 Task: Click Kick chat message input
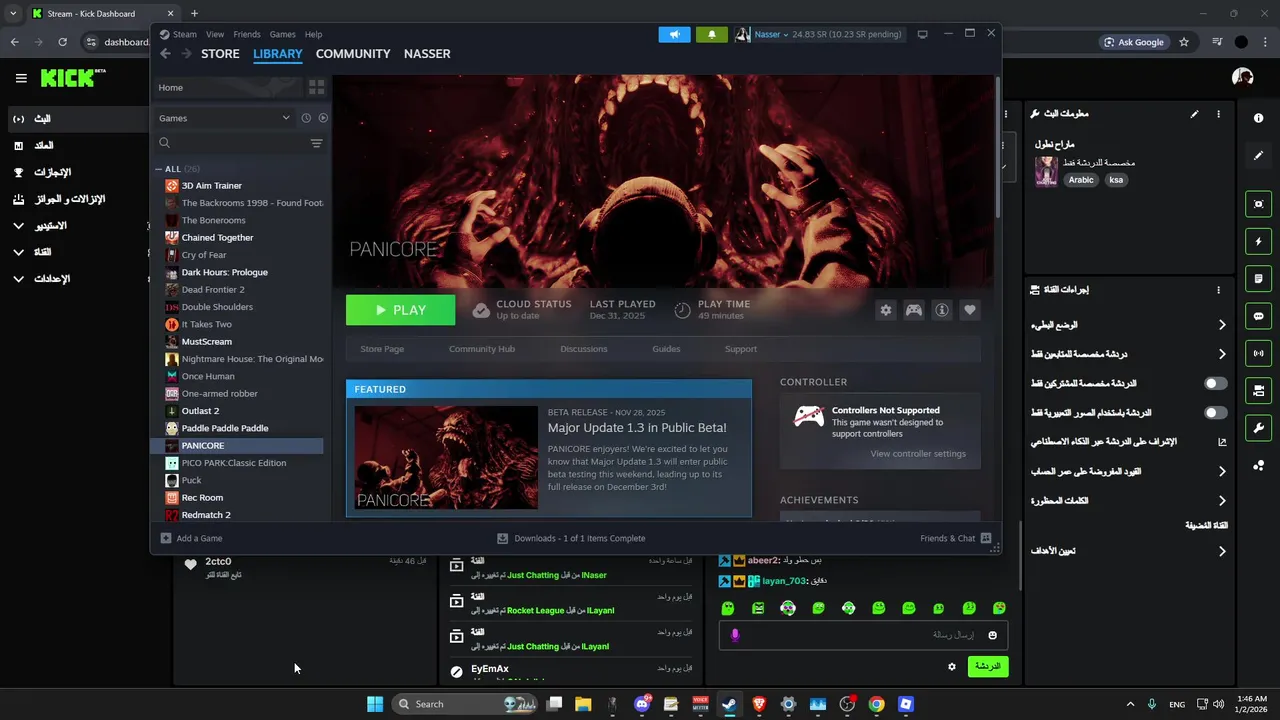point(862,635)
